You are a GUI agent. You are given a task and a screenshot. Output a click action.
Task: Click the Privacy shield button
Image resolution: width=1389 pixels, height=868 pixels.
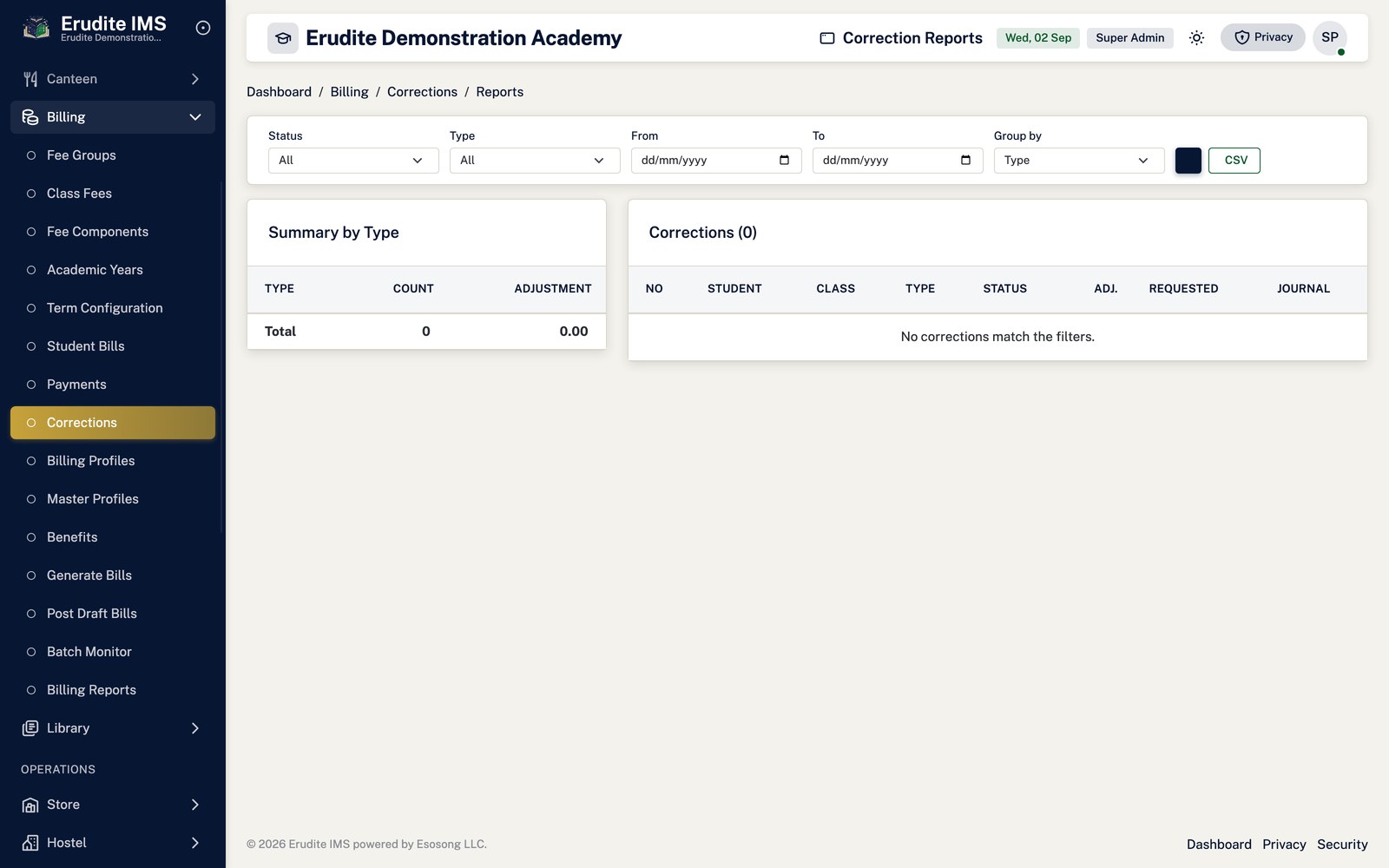click(x=1263, y=37)
